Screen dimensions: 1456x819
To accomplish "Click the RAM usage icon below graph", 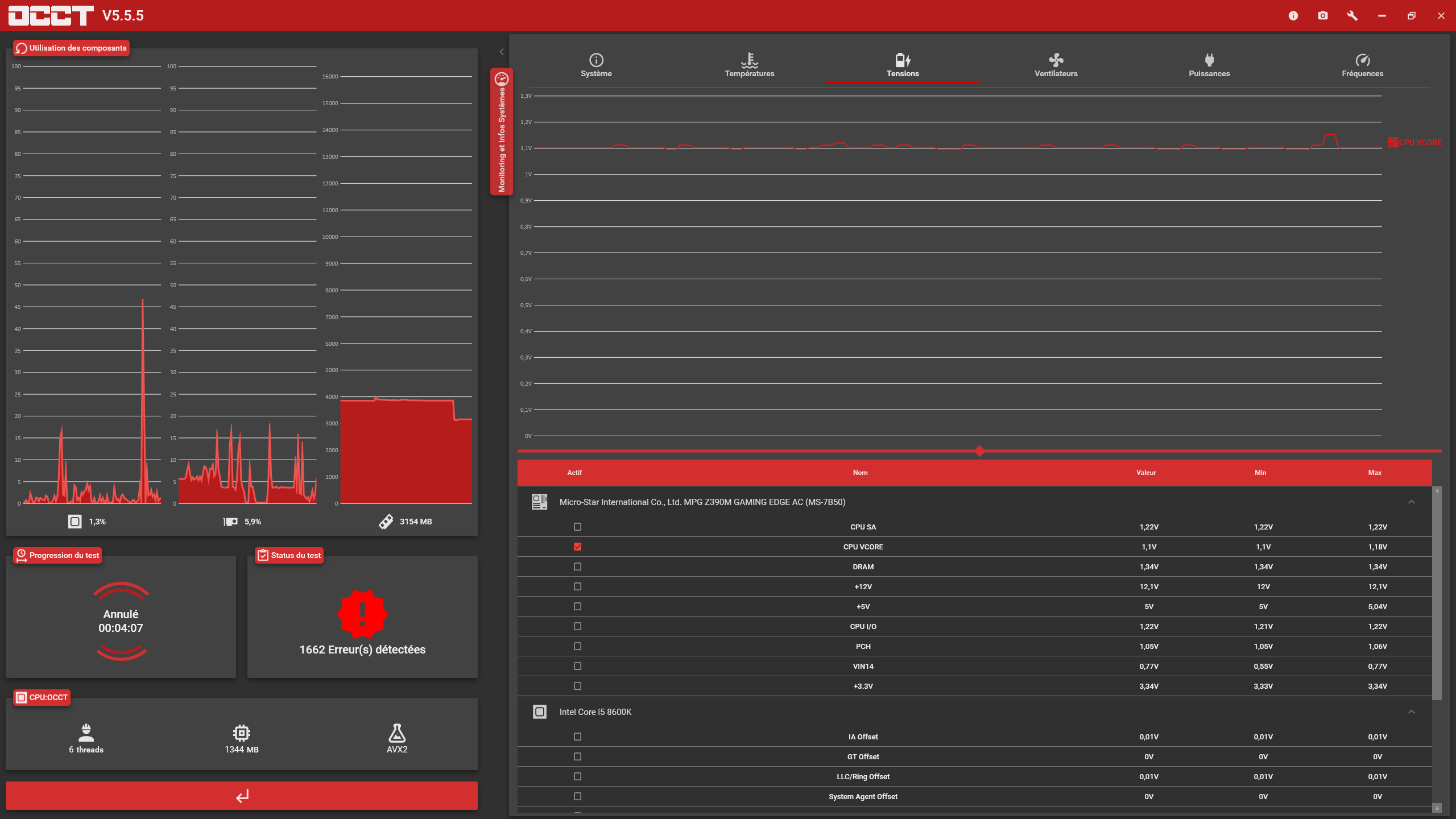I will [x=386, y=522].
